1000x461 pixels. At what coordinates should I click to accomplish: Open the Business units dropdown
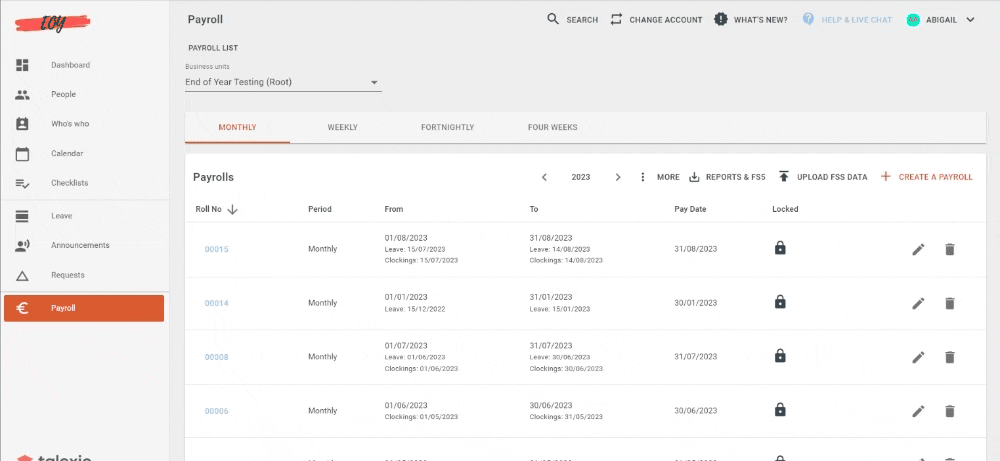click(283, 82)
